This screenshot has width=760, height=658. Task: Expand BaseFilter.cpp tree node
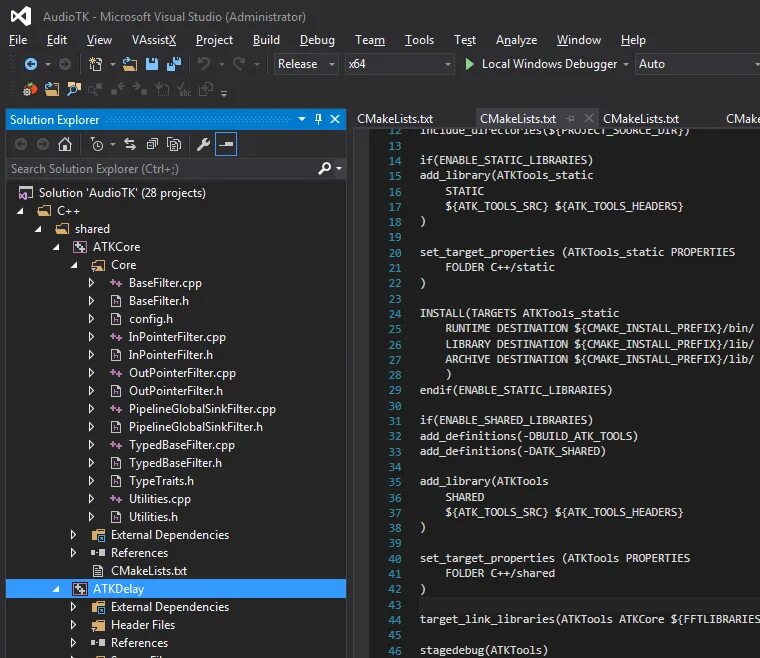pyautogui.click(x=92, y=283)
